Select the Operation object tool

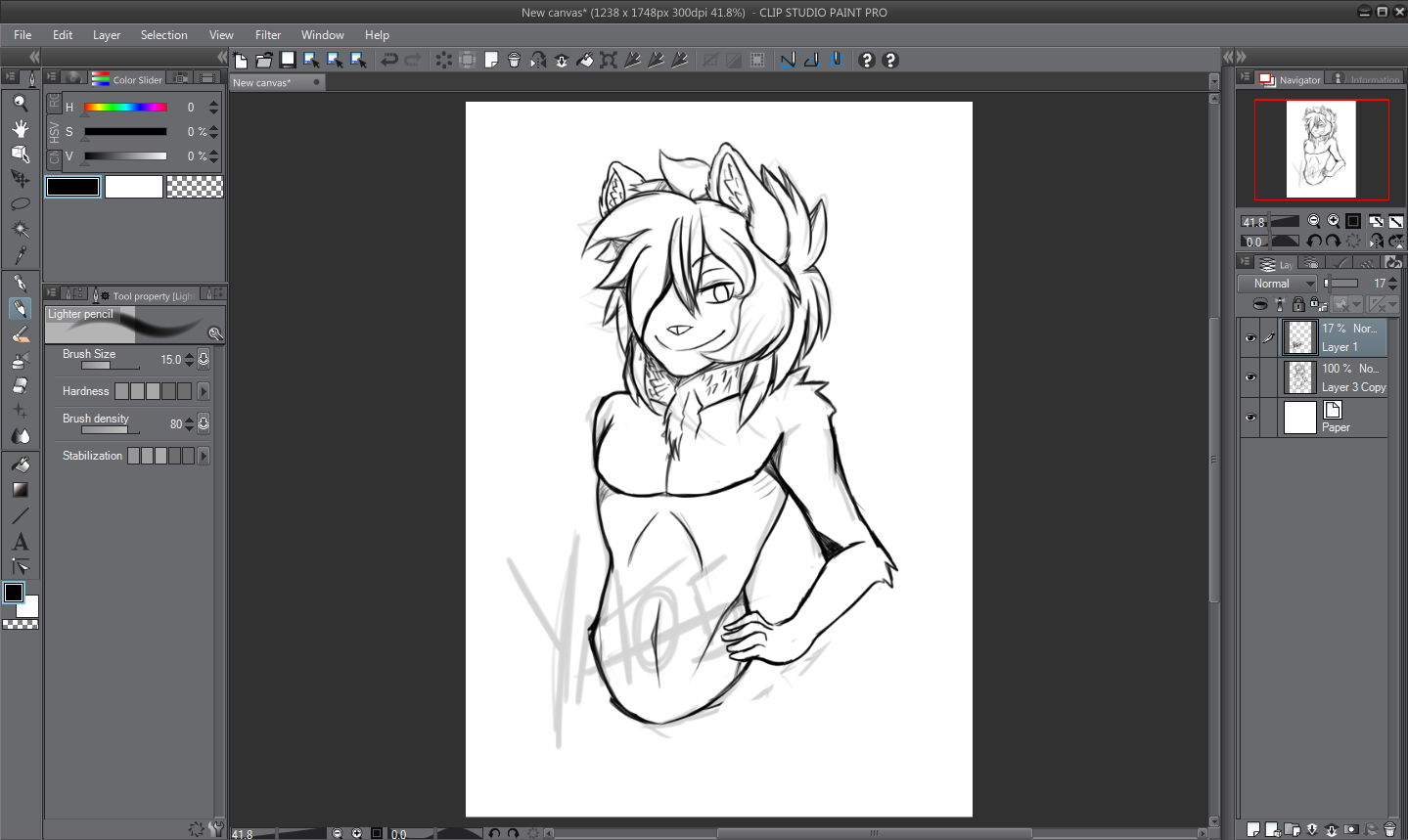pyautogui.click(x=20, y=154)
